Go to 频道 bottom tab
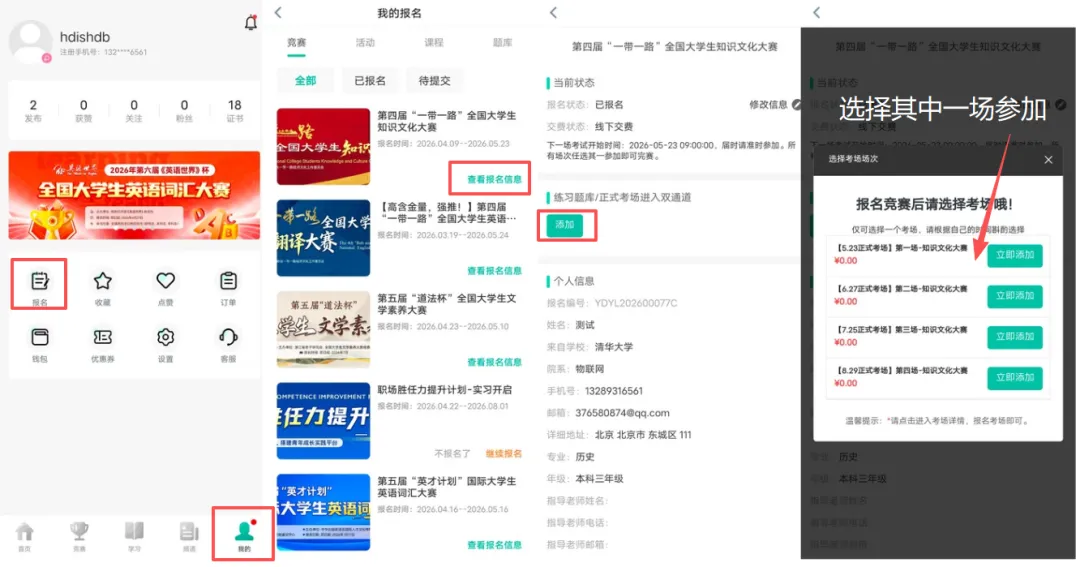1080x567 pixels. (189, 537)
